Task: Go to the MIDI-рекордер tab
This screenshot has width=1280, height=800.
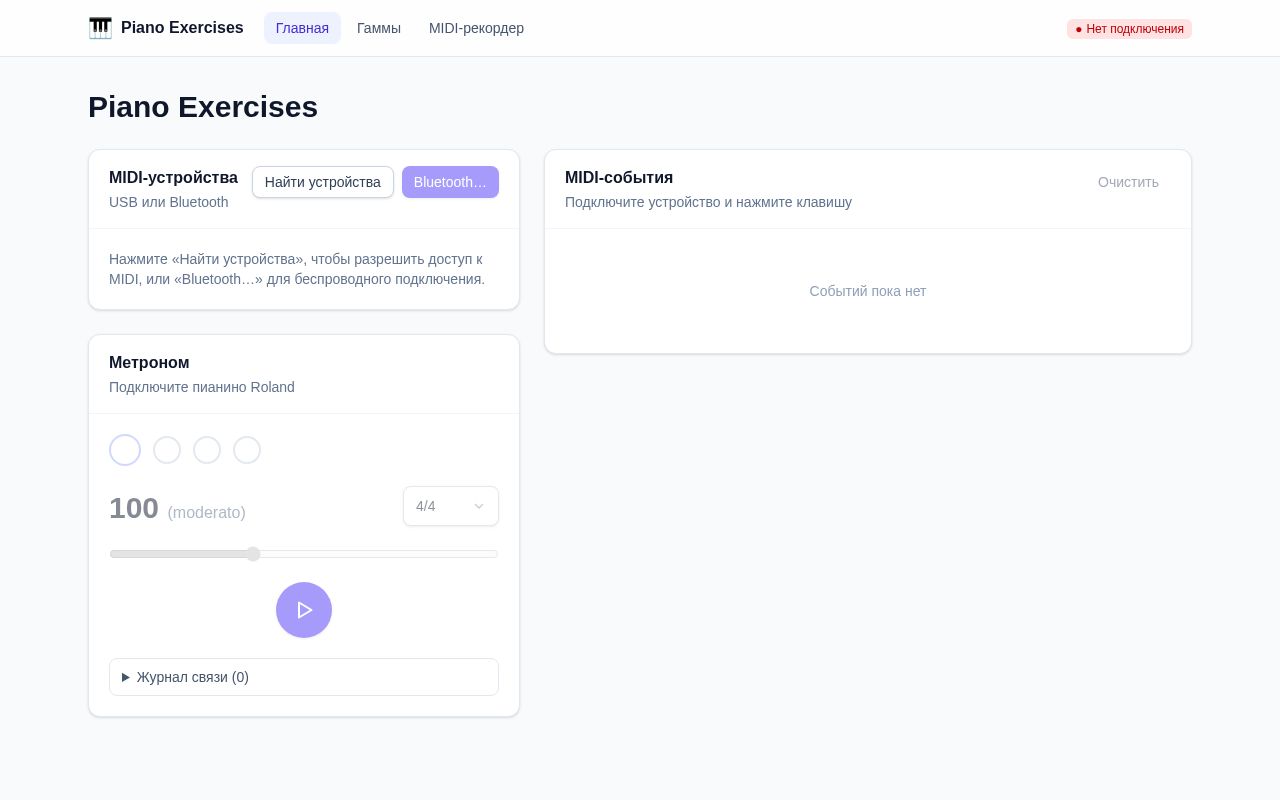Action: click(476, 28)
